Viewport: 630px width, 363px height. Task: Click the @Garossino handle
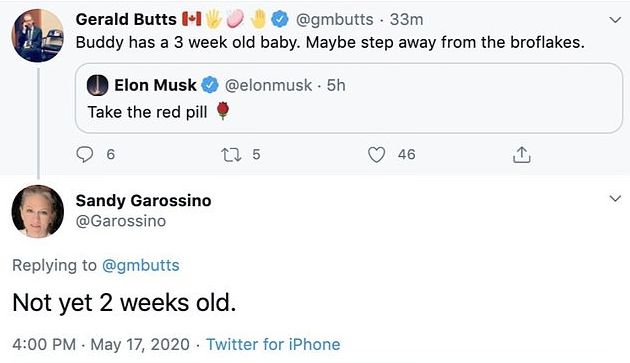121,221
